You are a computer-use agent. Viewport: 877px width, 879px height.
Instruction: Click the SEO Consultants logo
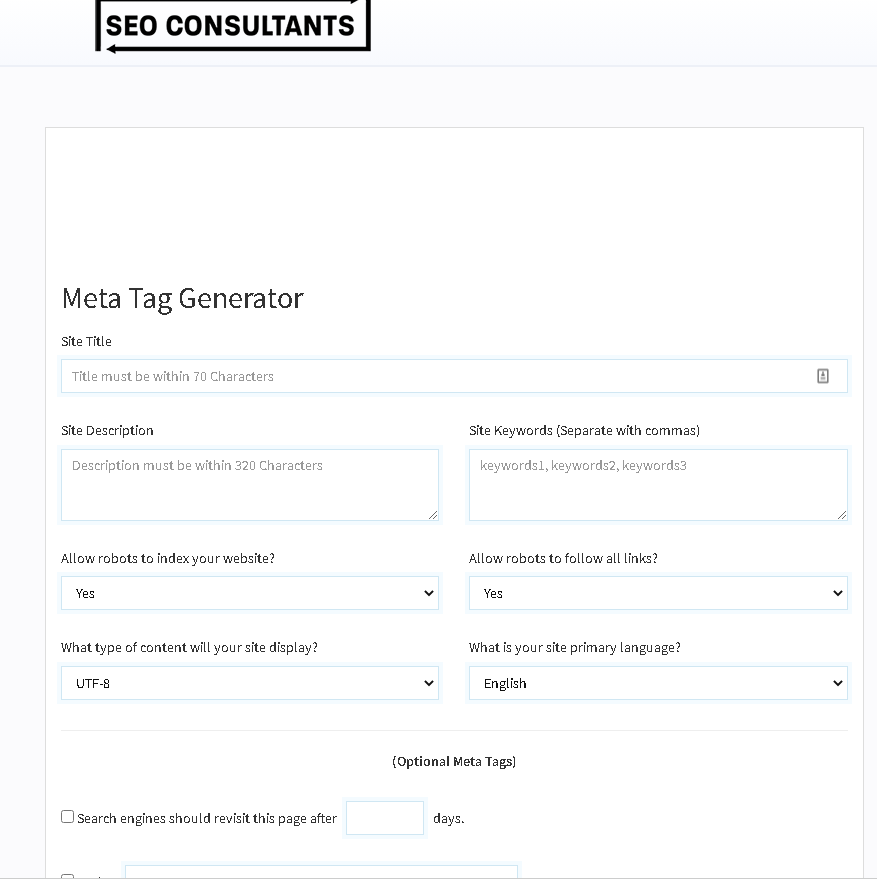tap(232, 24)
